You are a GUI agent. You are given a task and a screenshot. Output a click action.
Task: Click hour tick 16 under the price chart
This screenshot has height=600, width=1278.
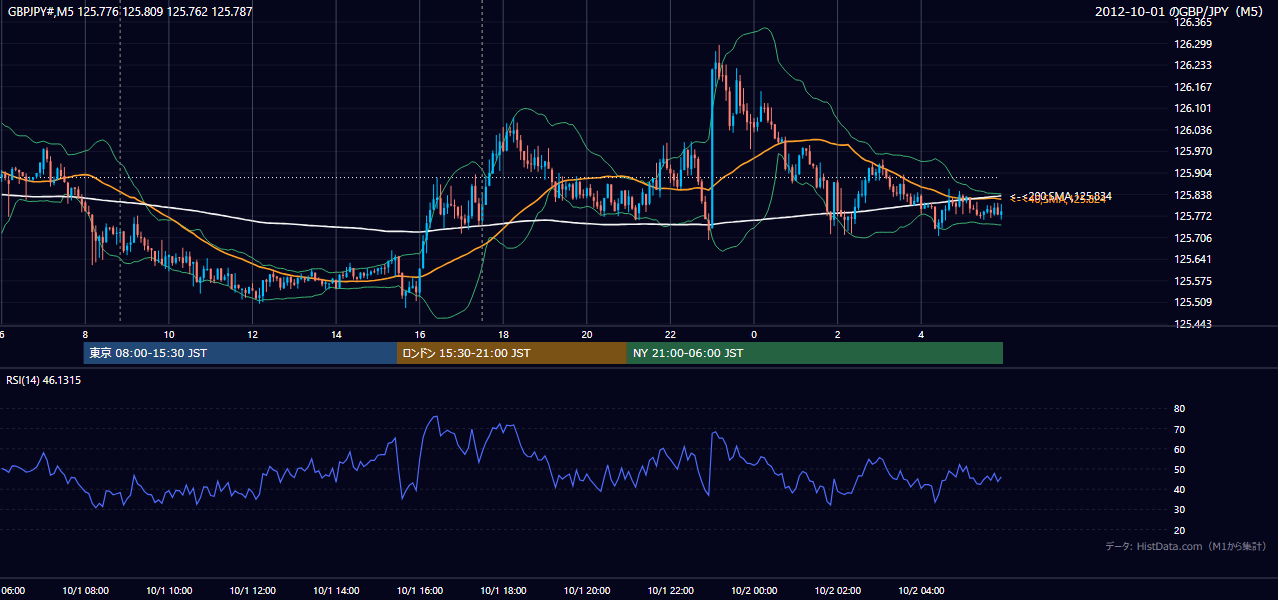[420, 335]
